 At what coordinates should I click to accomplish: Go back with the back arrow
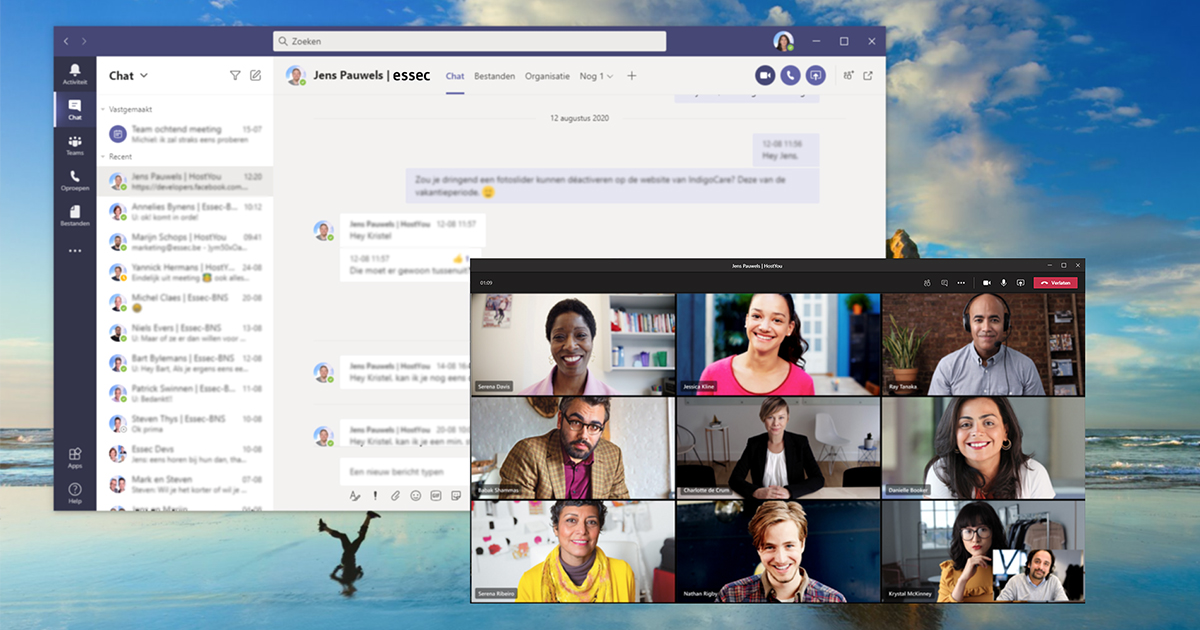pyautogui.click(x=67, y=41)
